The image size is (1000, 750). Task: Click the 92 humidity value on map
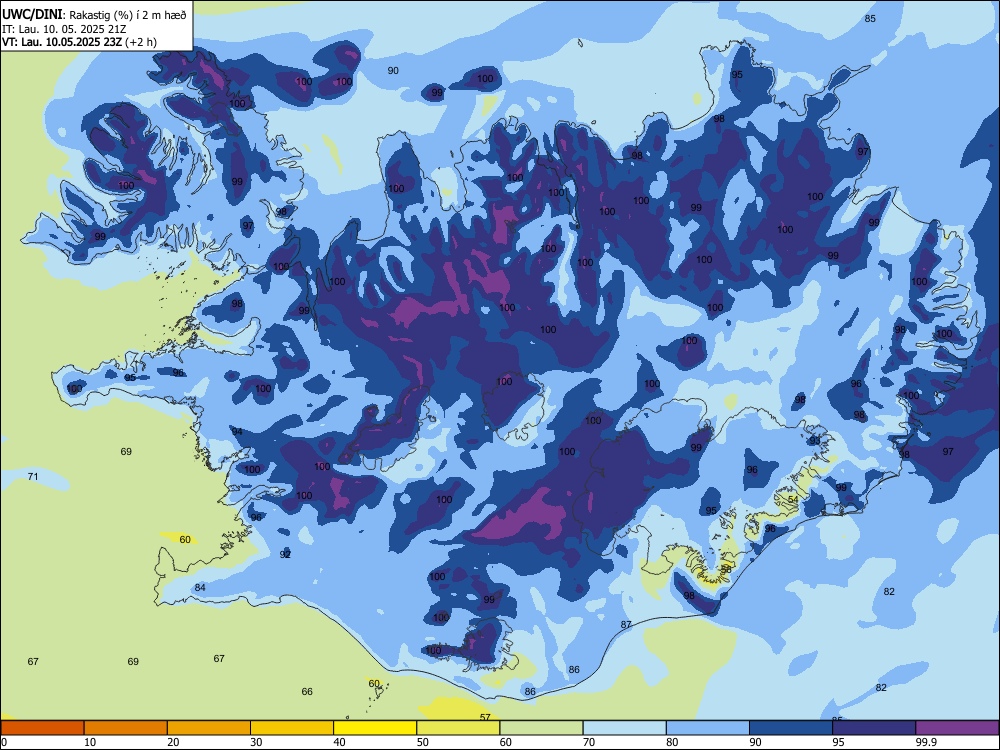point(285,554)
